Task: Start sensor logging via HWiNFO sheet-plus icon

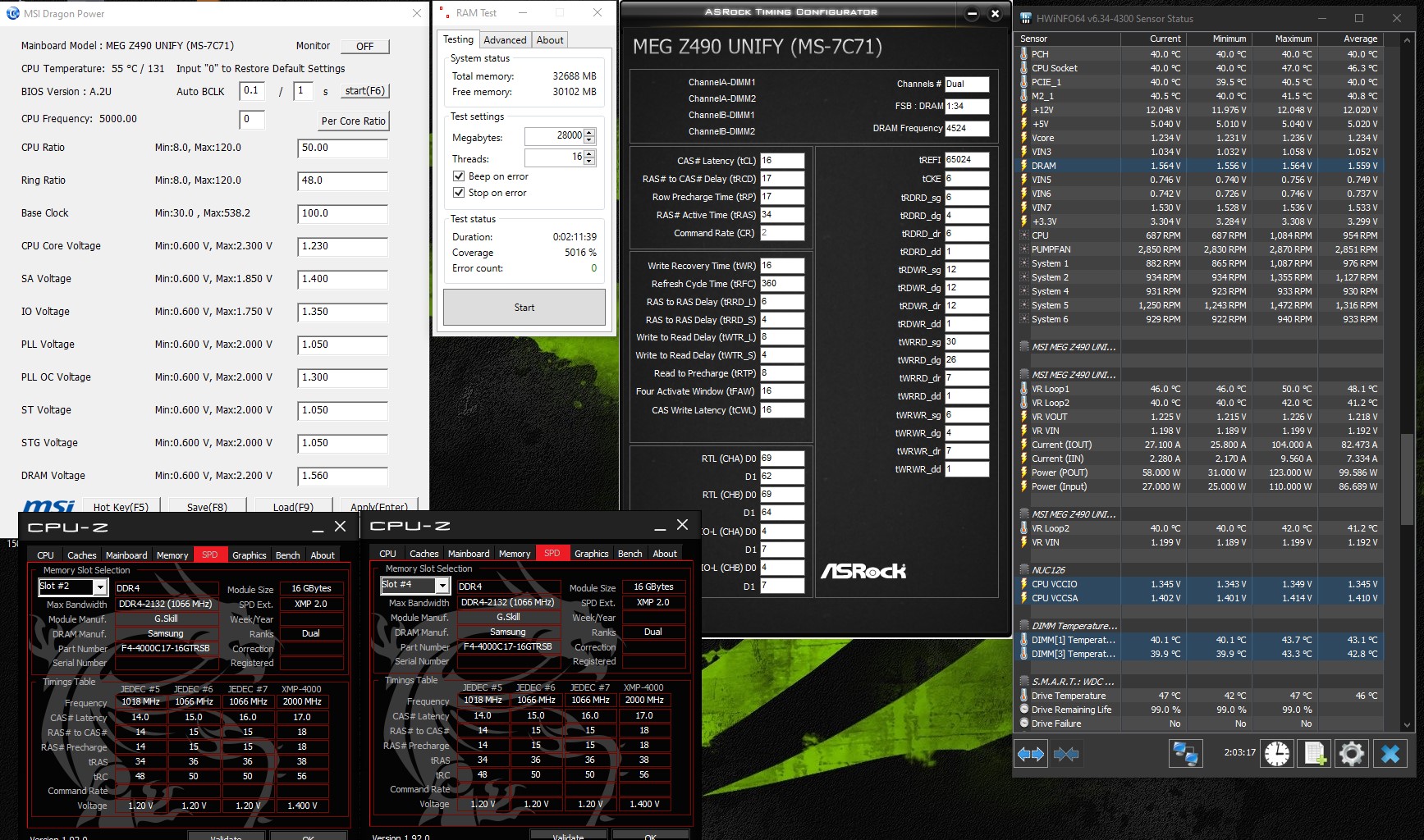Action: pos(1315,753)
